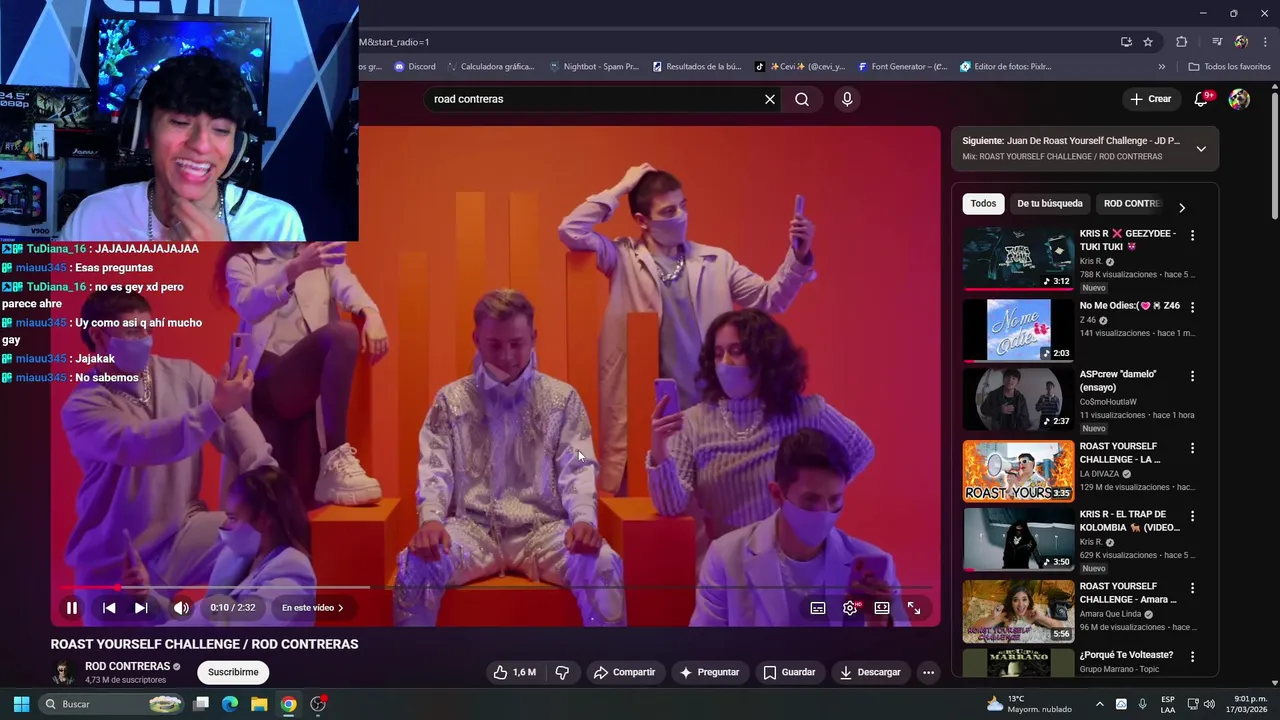Open the Crear menu
The width and height of the screenshot is (1280, 720).
[x=1151, y=99]
